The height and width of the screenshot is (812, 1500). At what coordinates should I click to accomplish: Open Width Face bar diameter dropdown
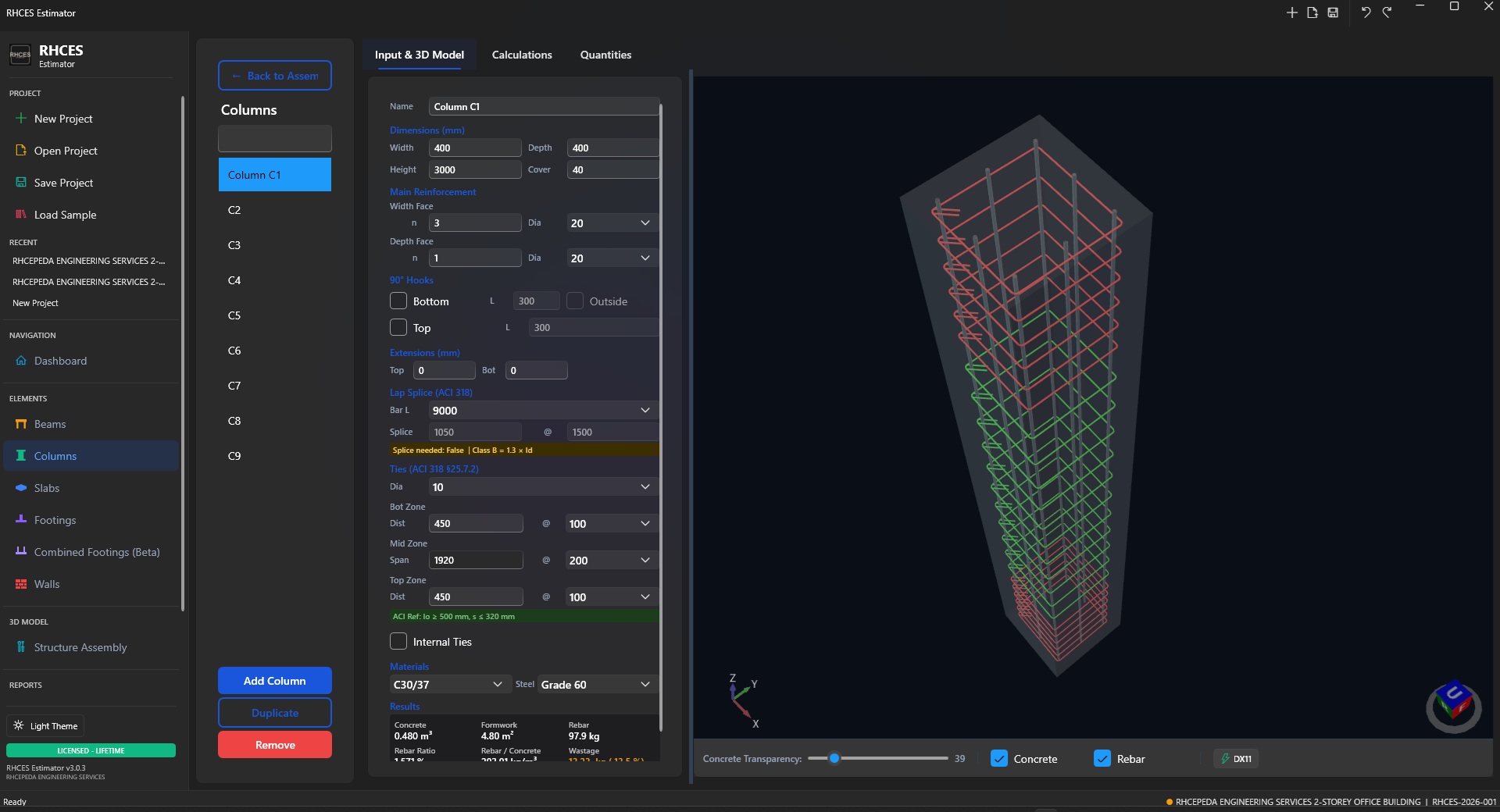(x=612, y=223)
